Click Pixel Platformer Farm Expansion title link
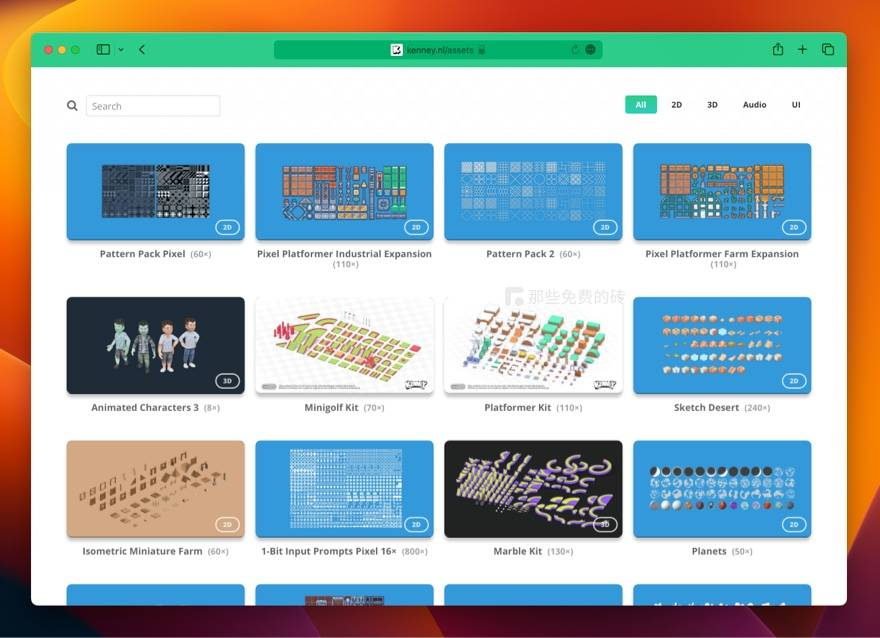 [x=722, y=254]
